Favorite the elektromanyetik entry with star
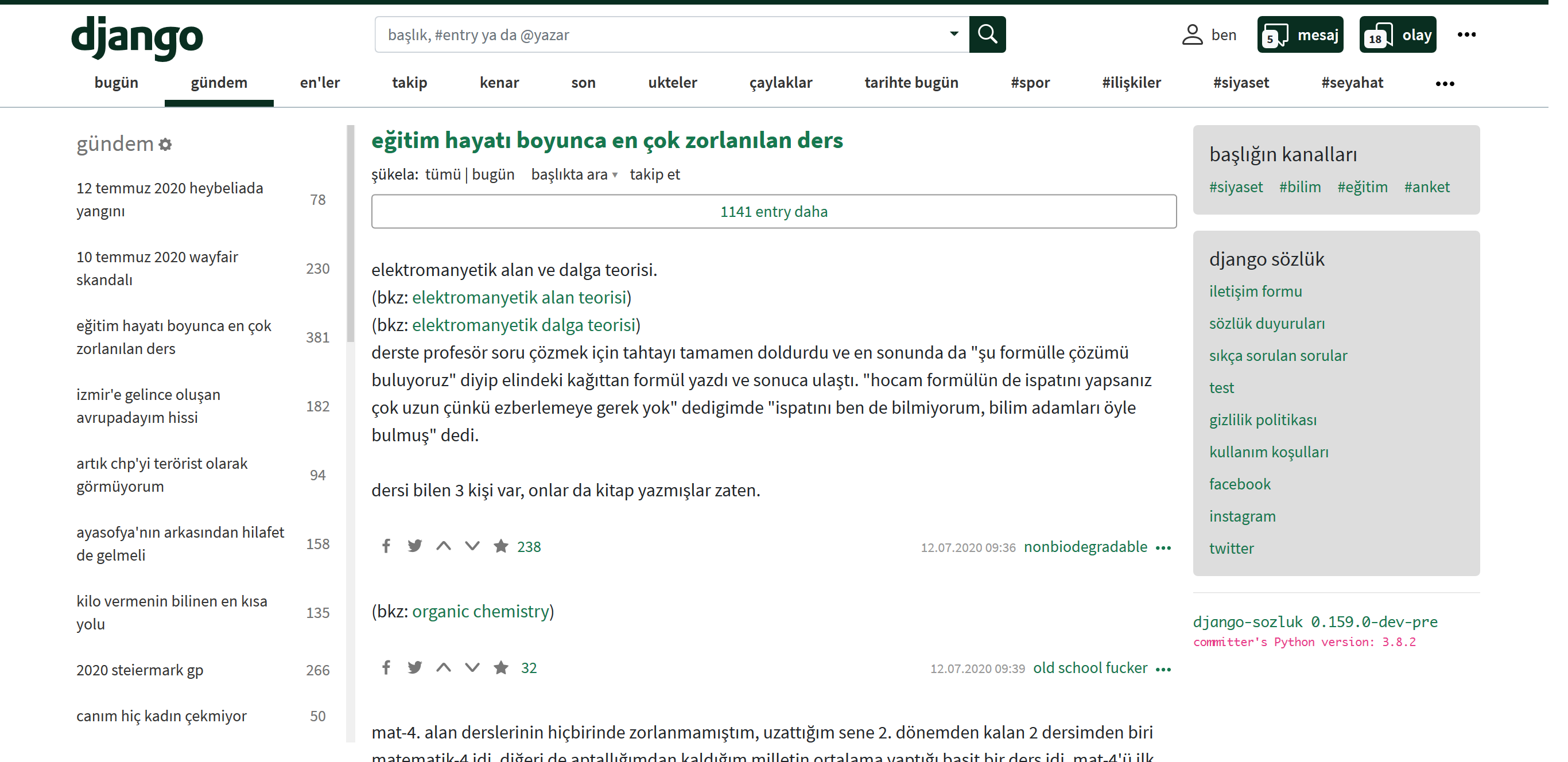Viewport: 1568px width, 762px height. click(501, 546)
